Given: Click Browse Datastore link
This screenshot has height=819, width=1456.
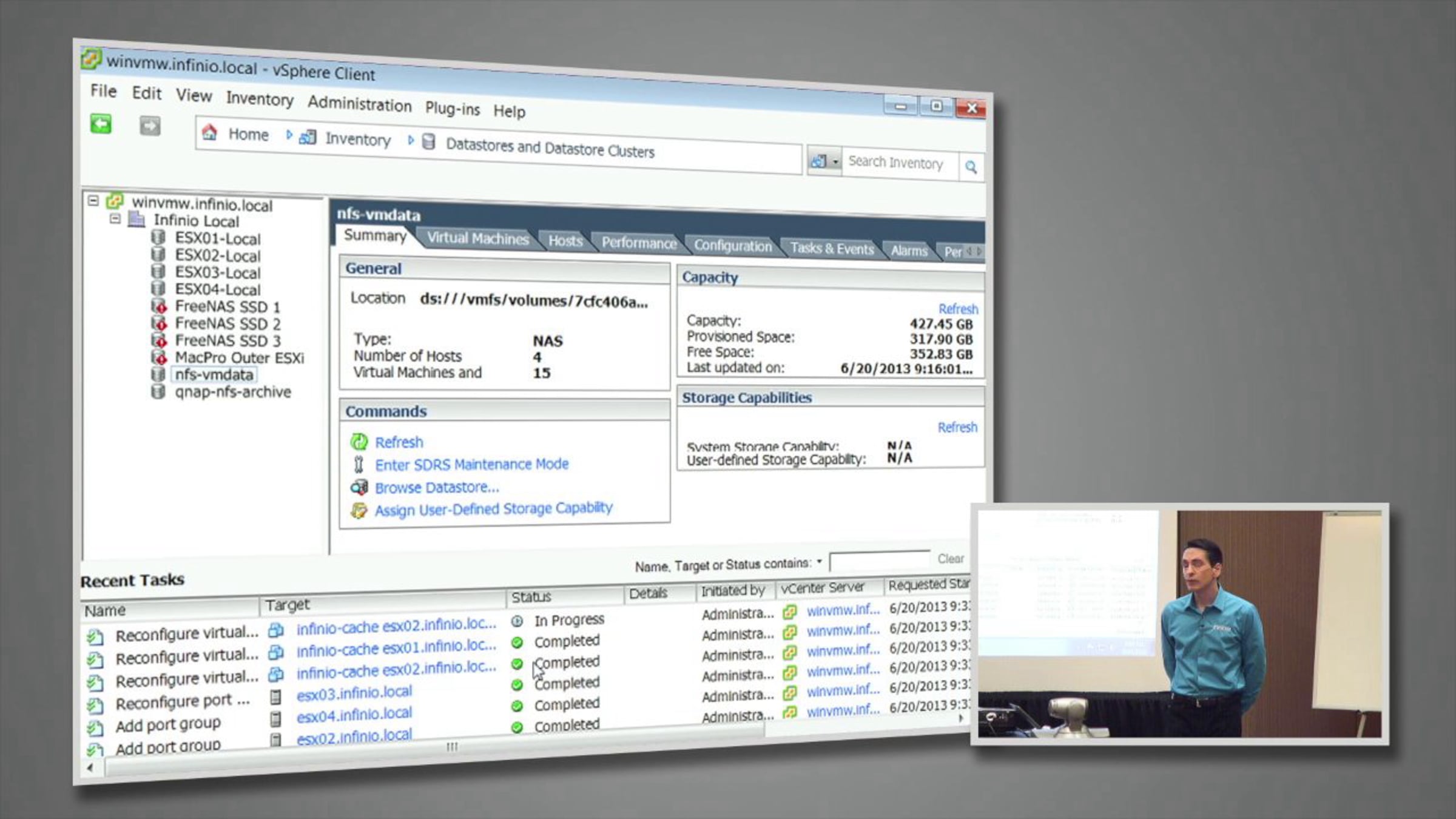Looking at the screenshot, I should 437,487.
